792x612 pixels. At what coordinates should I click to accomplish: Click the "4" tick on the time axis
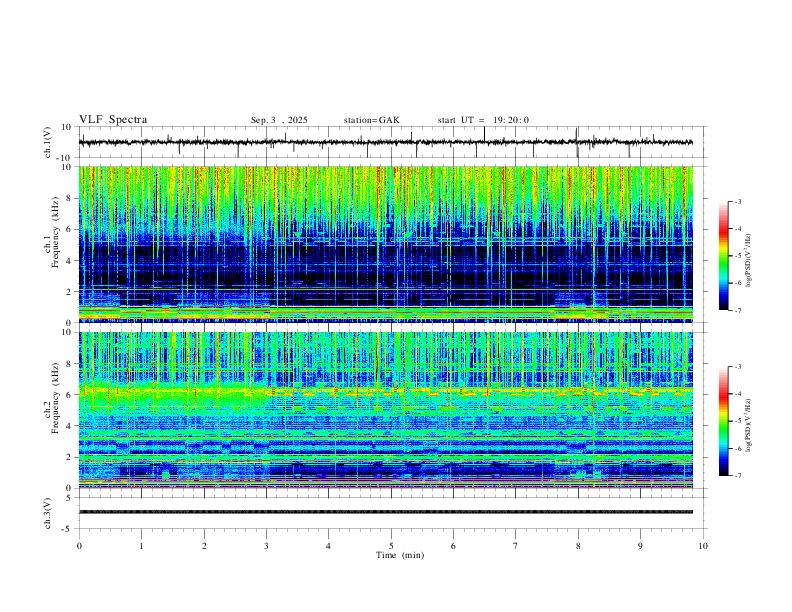[328, 546]
